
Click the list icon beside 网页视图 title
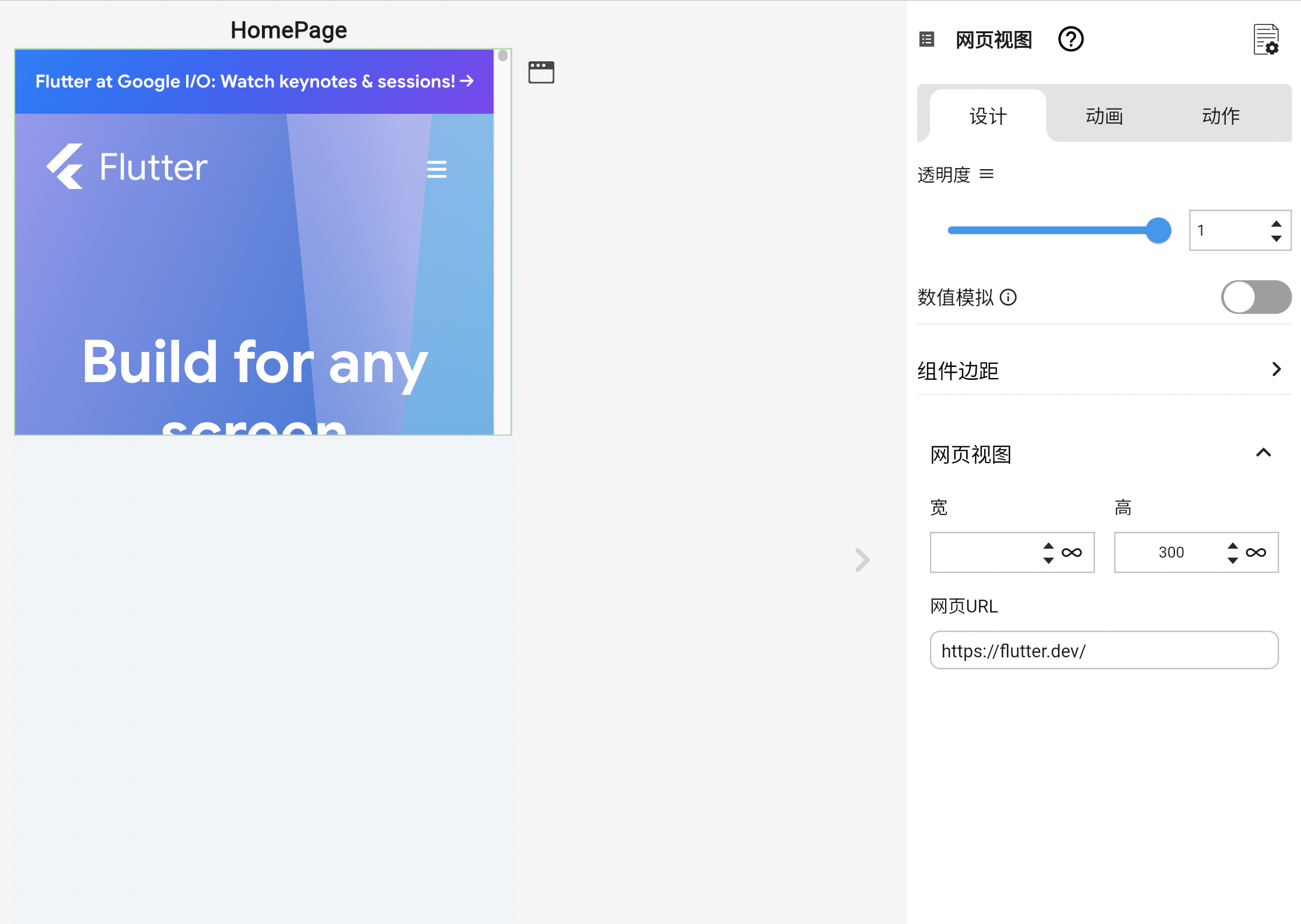coord(926,40)
